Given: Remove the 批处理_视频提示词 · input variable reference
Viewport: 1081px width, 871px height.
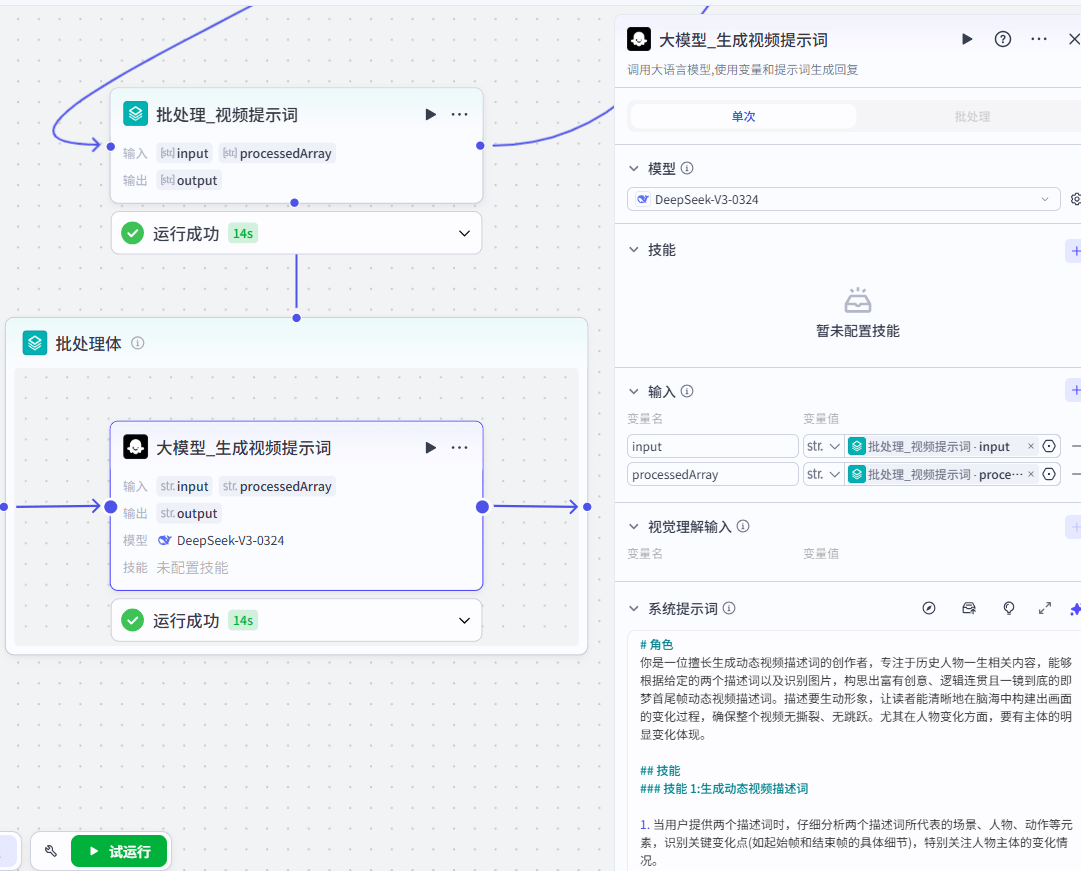Looking at the screenshot, I should coord(1030,447).
